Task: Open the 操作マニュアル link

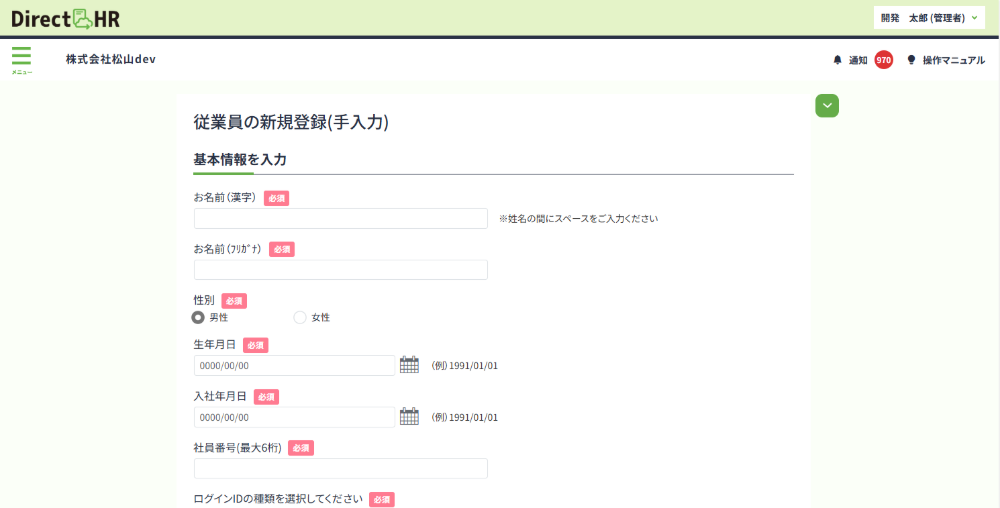Action: [953, 60]
